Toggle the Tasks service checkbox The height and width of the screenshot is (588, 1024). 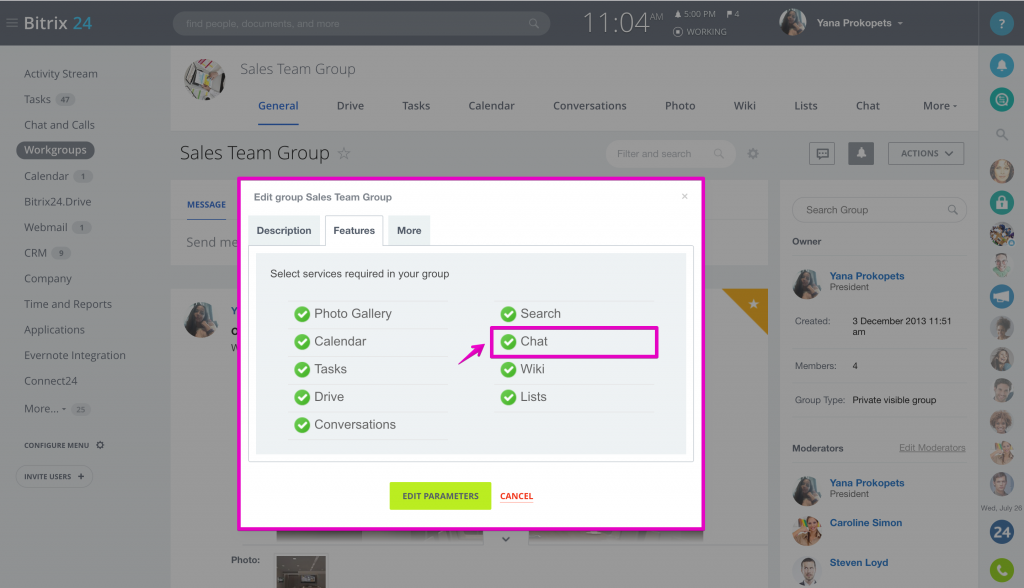(x=302, y=370)
